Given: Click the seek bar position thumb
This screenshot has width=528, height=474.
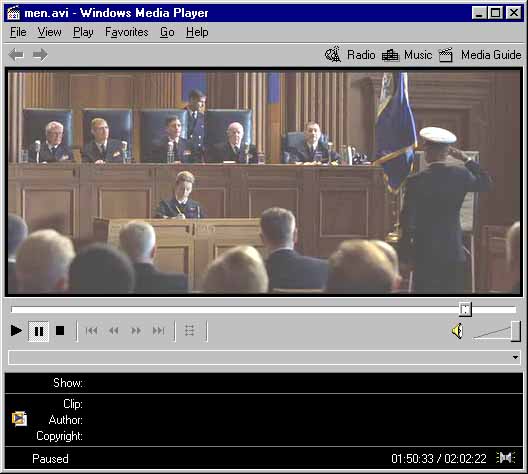Looking at the screenshot, I should coord(465,309).
